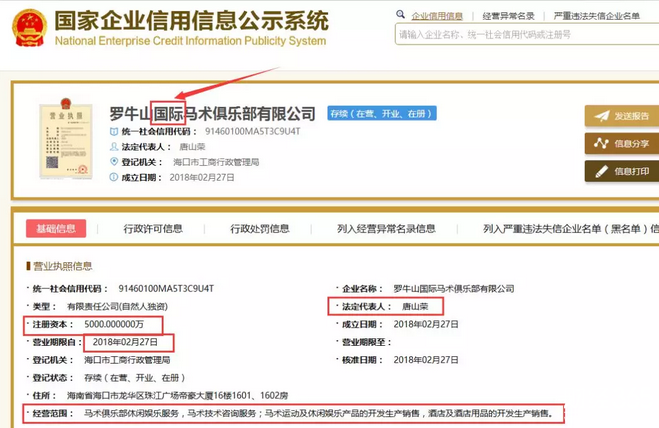
Task: Click the registration authority location pin icon
Action: [113, 161]
